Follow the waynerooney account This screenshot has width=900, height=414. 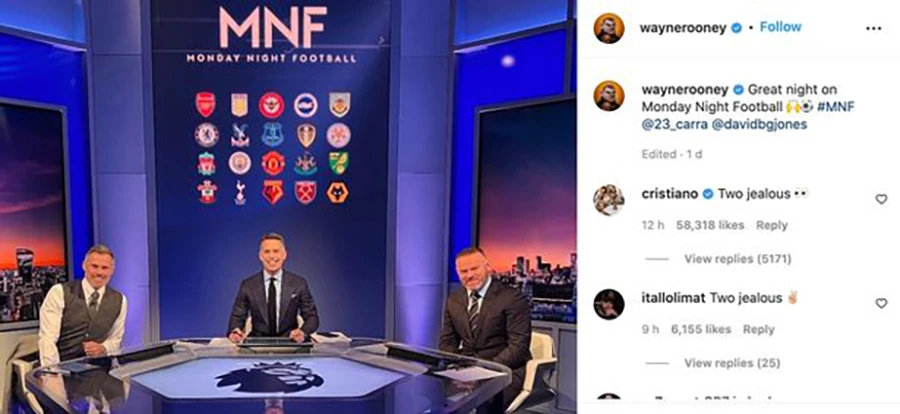(781, 27)
